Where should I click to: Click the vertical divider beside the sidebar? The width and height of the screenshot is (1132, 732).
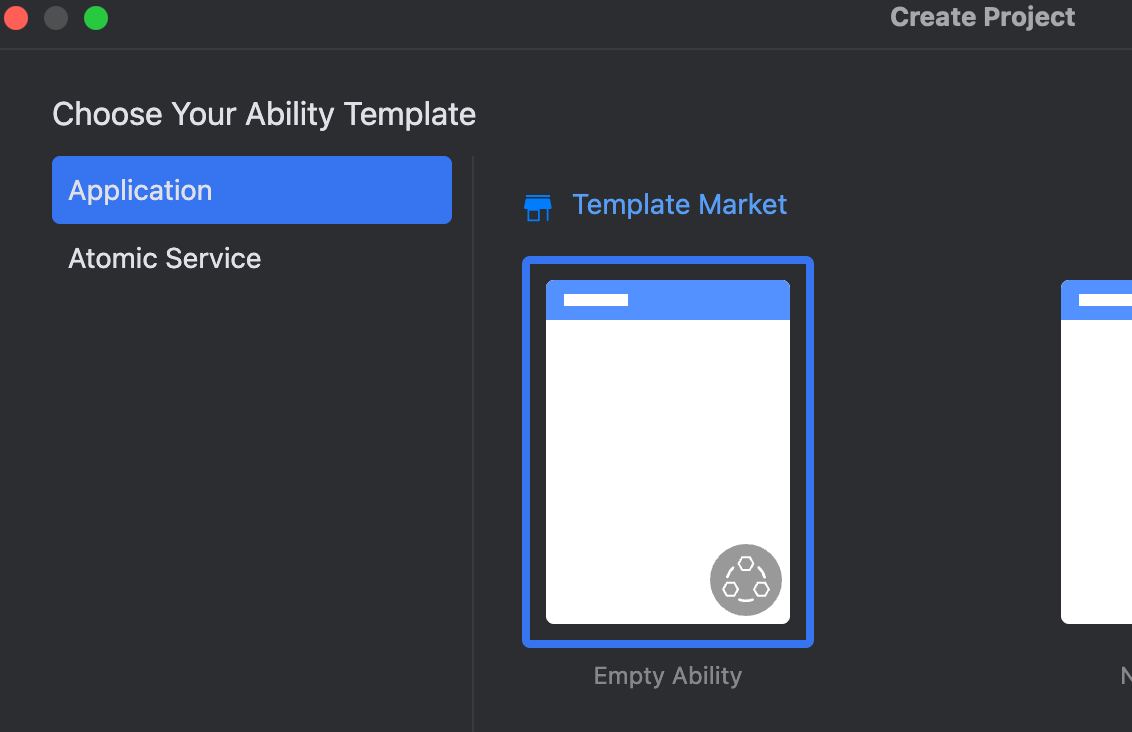tap(473, 440)
